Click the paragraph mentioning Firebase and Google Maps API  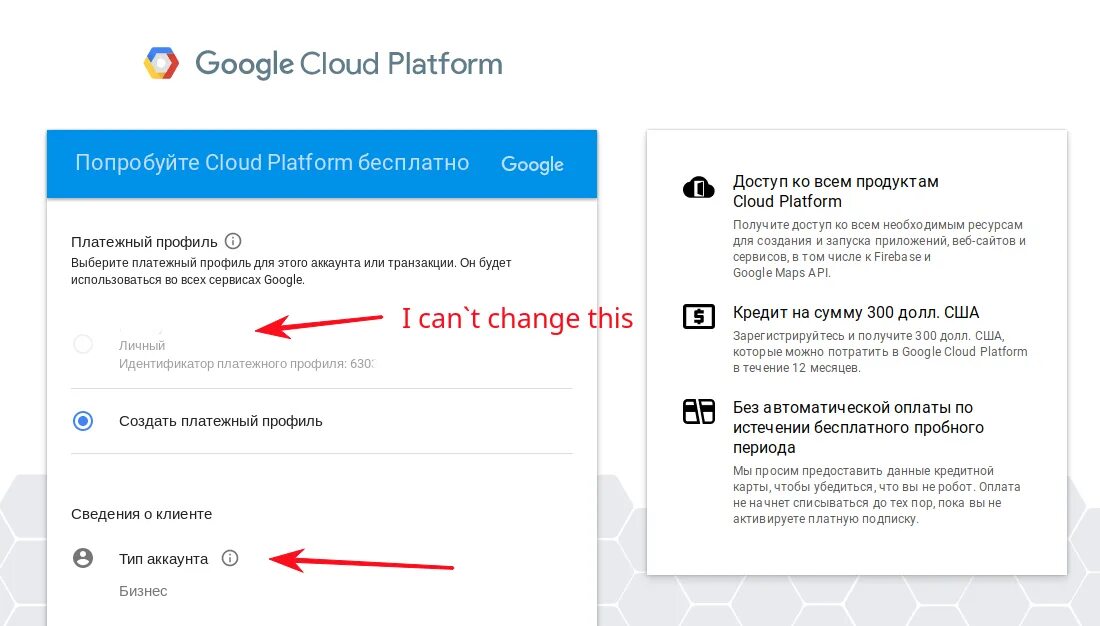pyautogui.click(x=879, y=248)
